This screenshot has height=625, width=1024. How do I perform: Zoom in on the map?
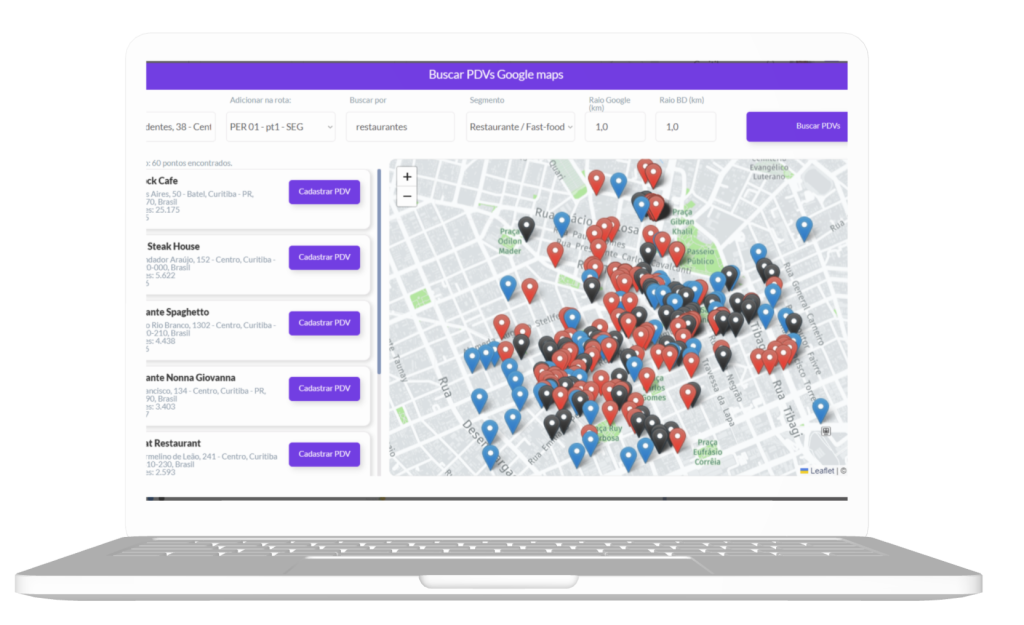click(406, 177)
